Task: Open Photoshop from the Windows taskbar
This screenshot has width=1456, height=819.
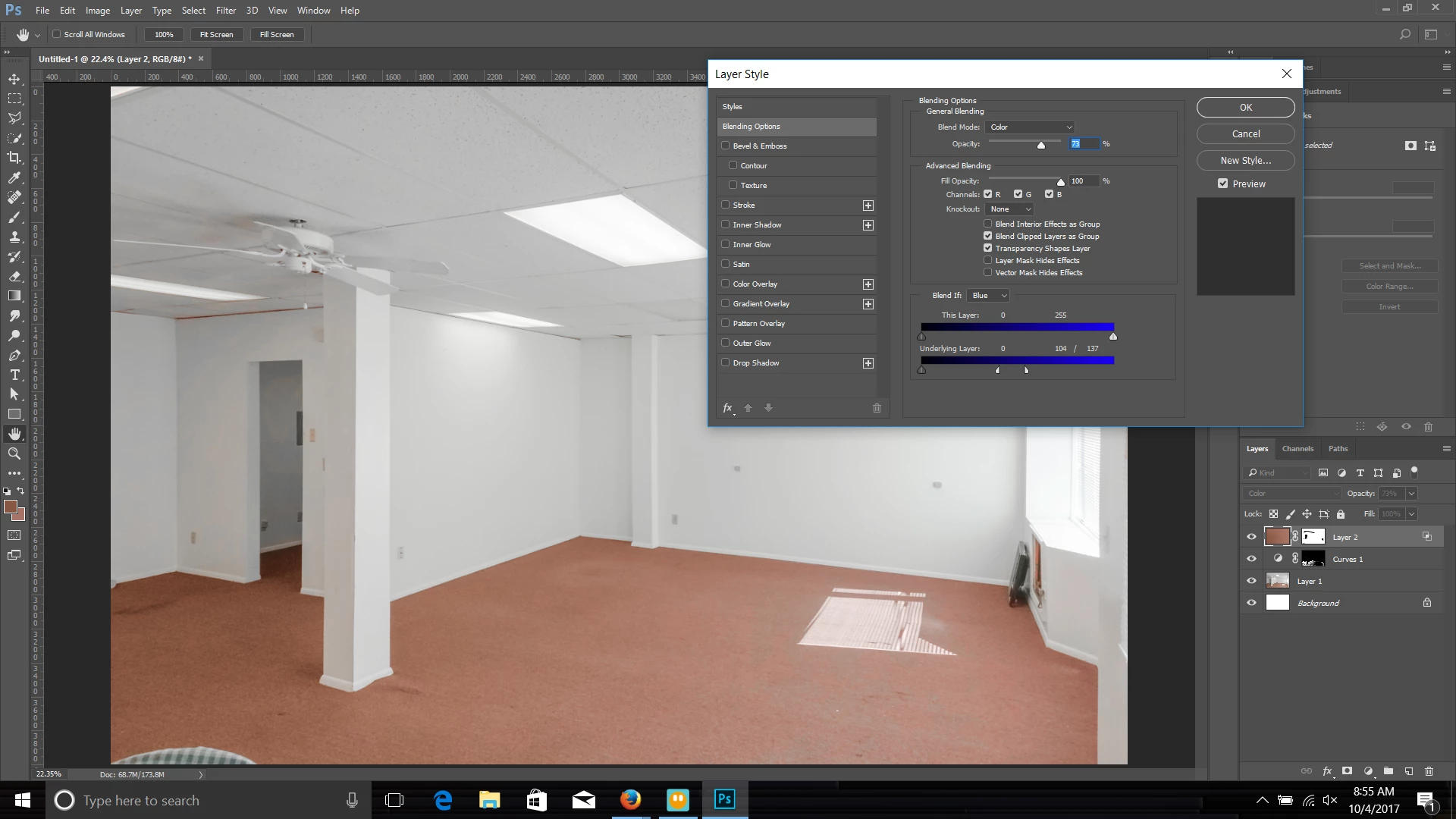Action: click(724, 799)
